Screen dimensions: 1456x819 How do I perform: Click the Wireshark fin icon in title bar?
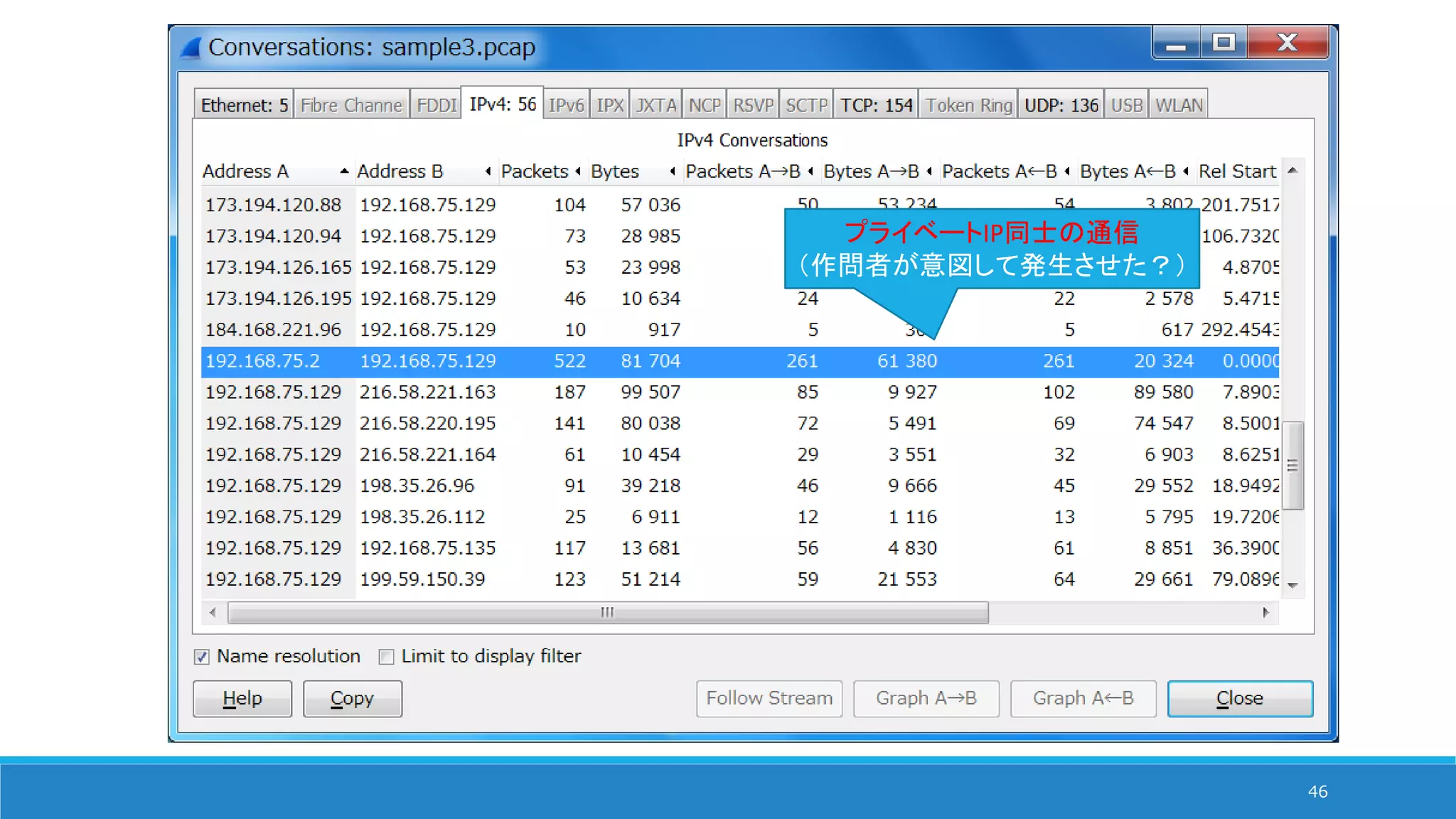click(x=191, y=48)
